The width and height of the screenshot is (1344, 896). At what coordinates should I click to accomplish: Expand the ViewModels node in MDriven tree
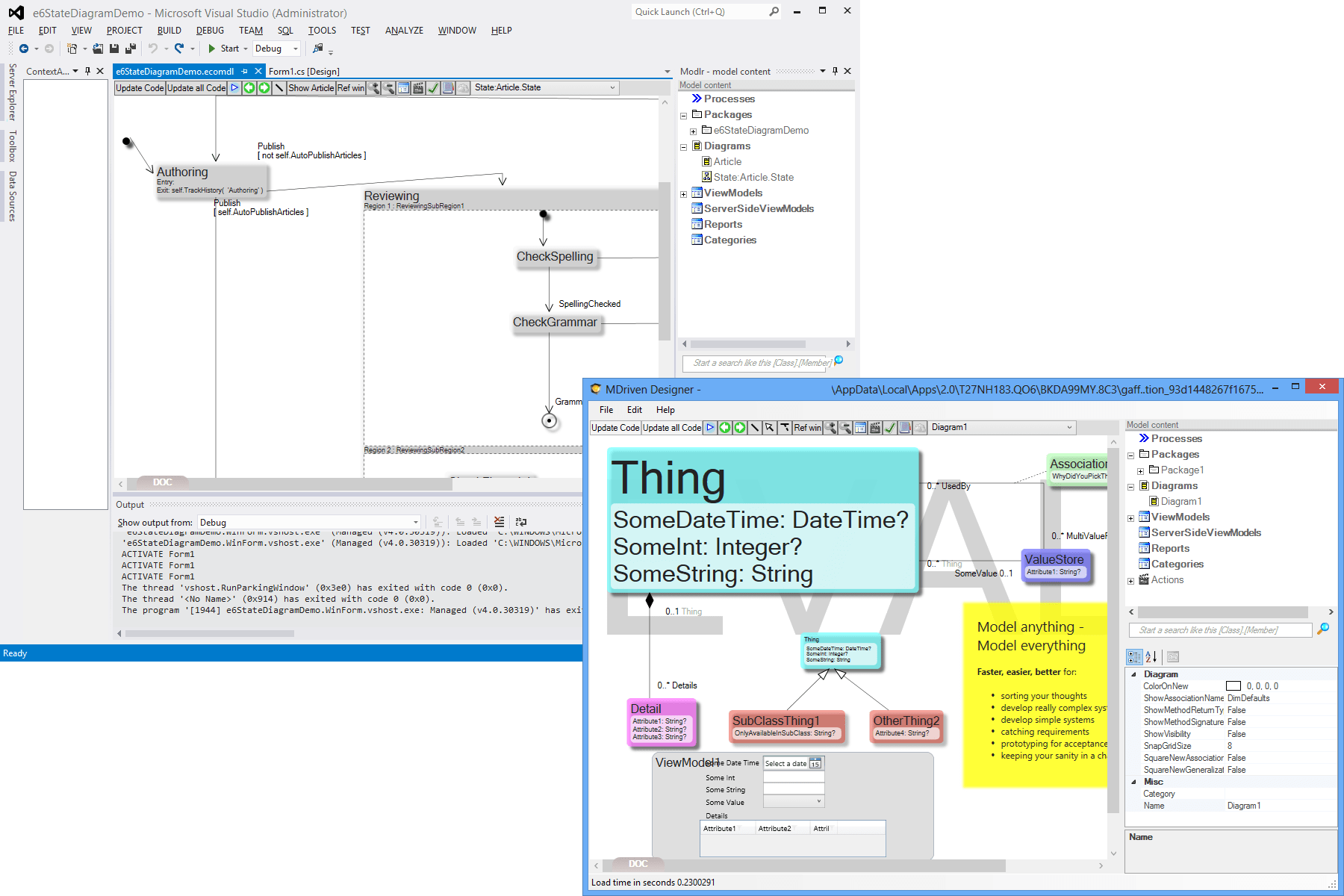point(1131,517)
